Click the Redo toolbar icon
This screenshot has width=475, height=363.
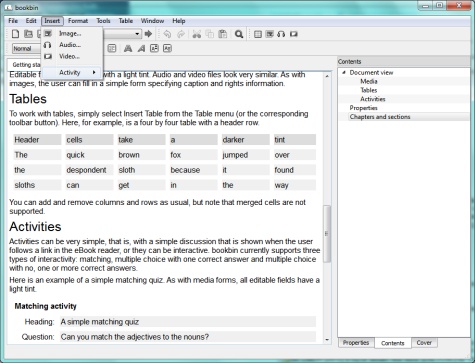[x=181, y=34]
